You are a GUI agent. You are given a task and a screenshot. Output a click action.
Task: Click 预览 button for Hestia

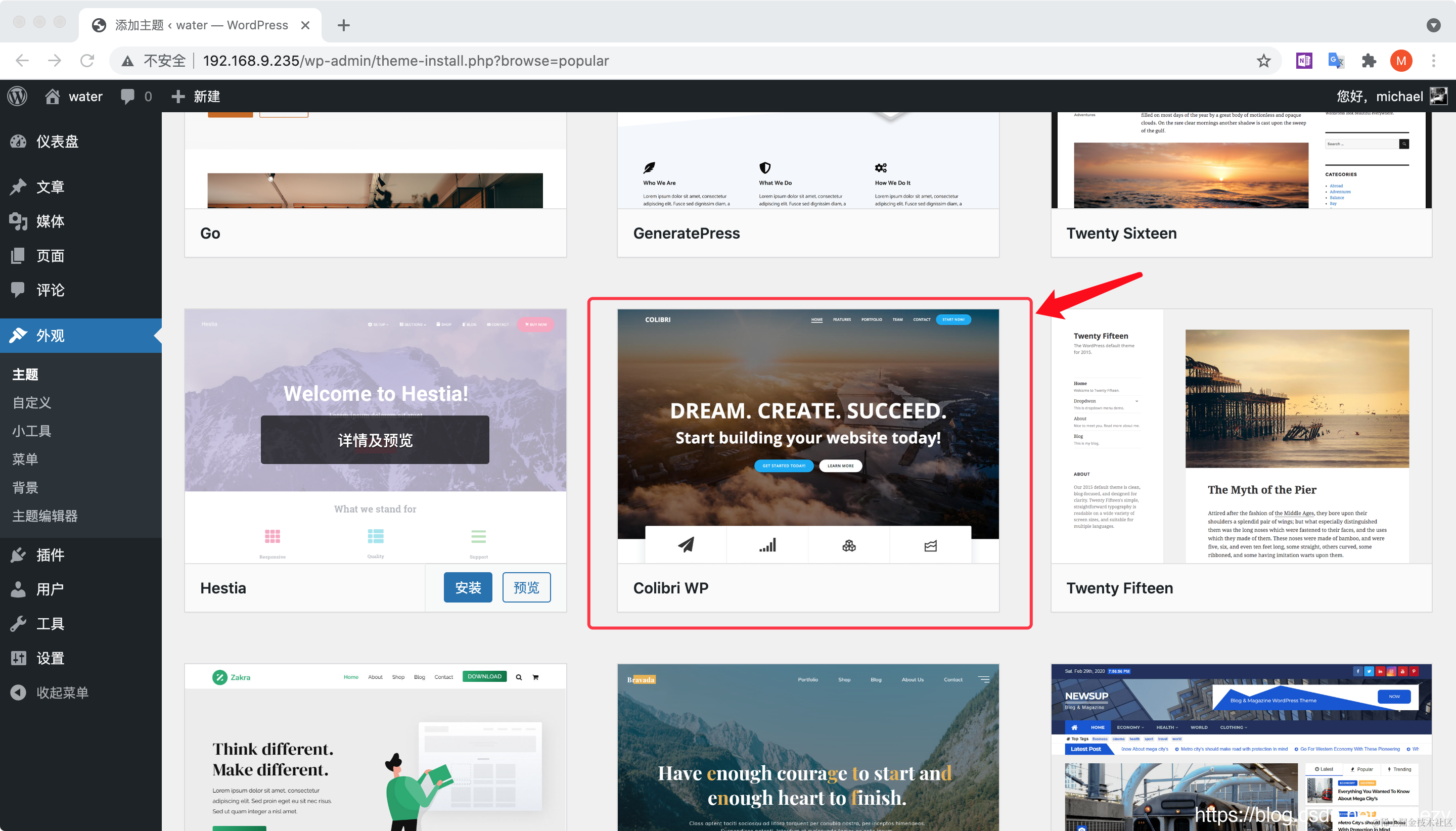point(526,587)
